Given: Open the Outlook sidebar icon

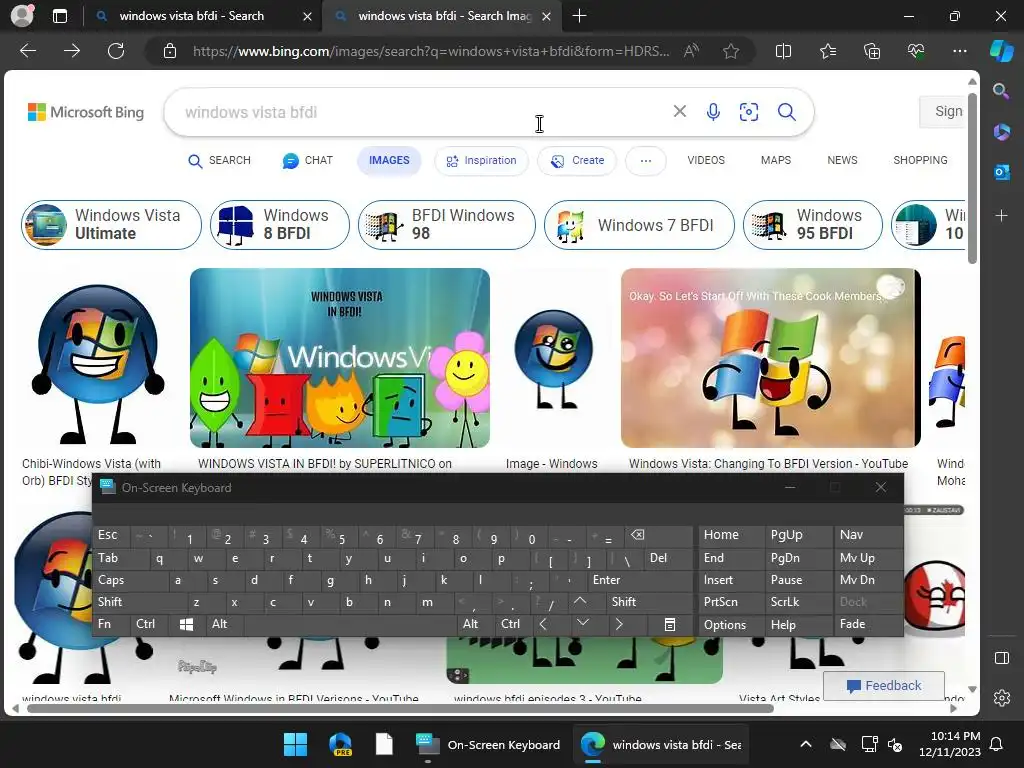Looking at the screenshot, I should [1001, 172].
